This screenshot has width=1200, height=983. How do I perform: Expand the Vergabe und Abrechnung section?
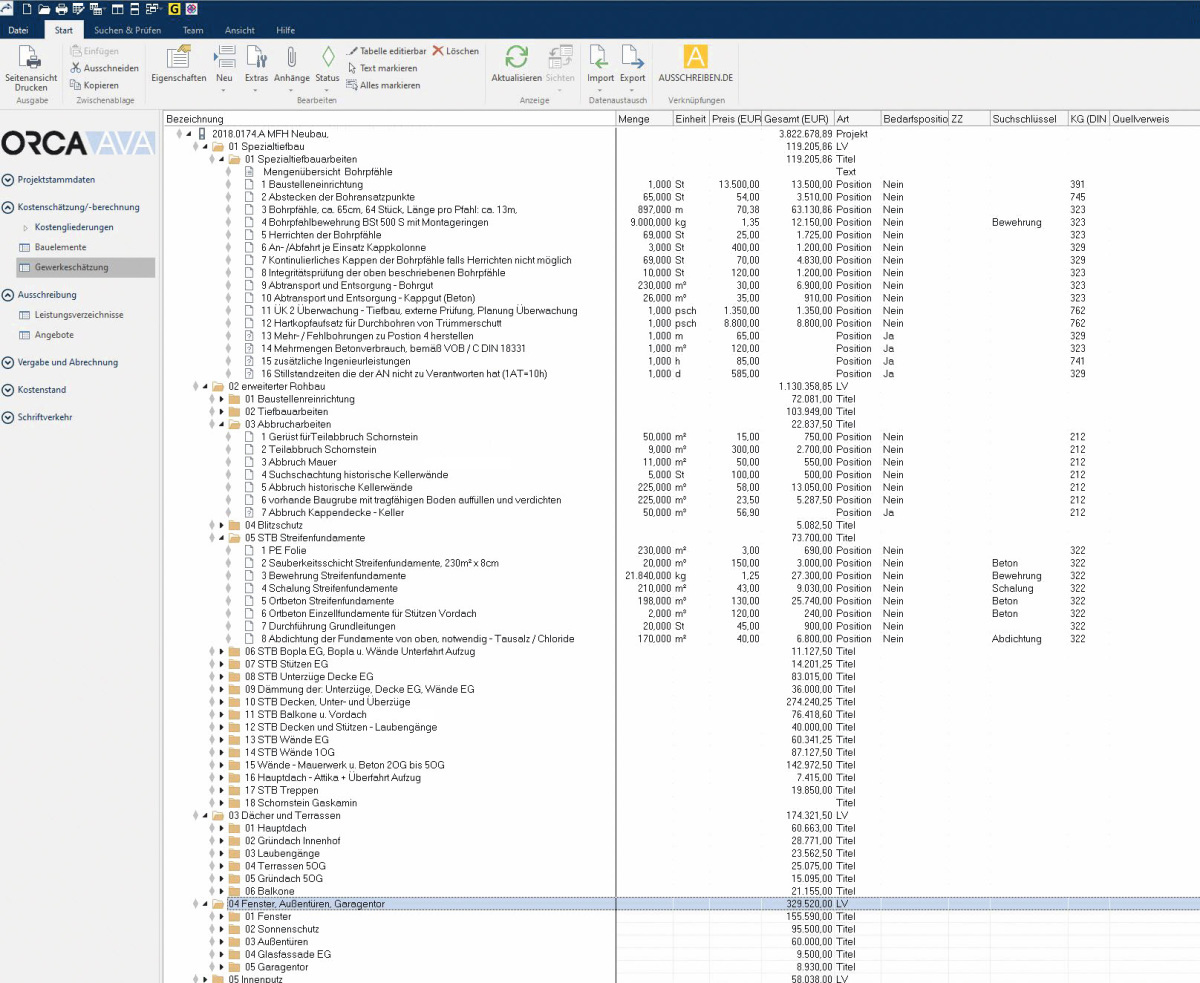click(x=8, y=362)
